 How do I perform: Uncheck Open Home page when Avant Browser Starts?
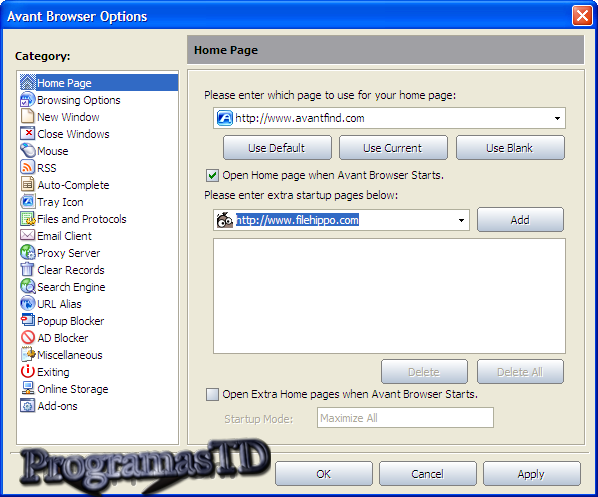(x=212, y=175)
